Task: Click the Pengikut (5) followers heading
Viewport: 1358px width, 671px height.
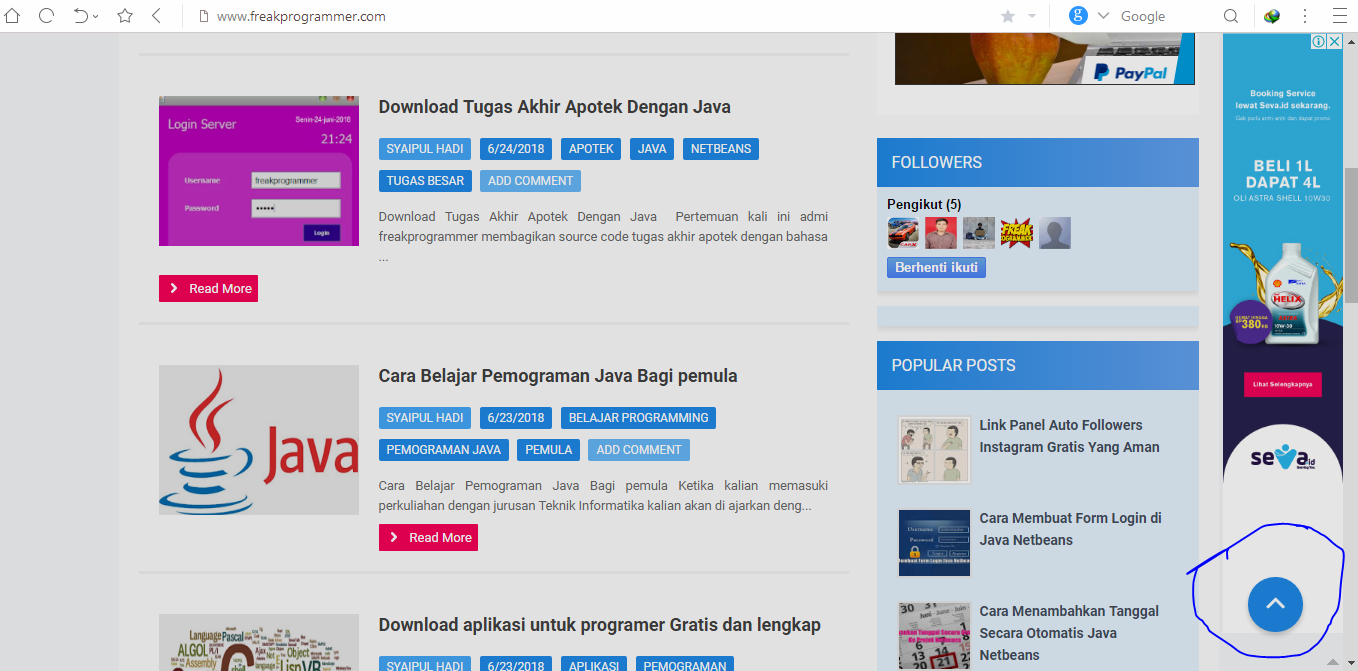Action: [924, 204]
